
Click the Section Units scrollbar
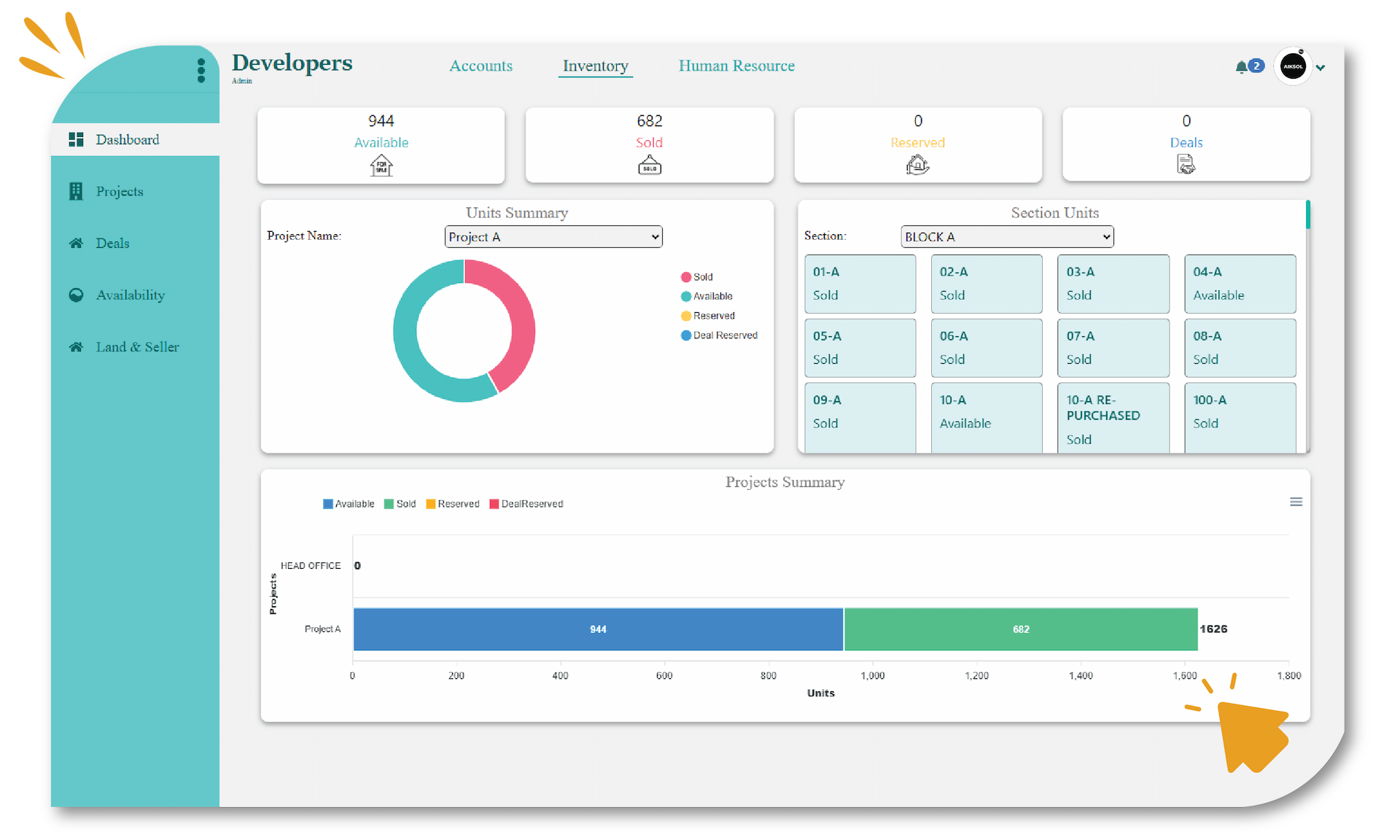[x=1307, y=216]
